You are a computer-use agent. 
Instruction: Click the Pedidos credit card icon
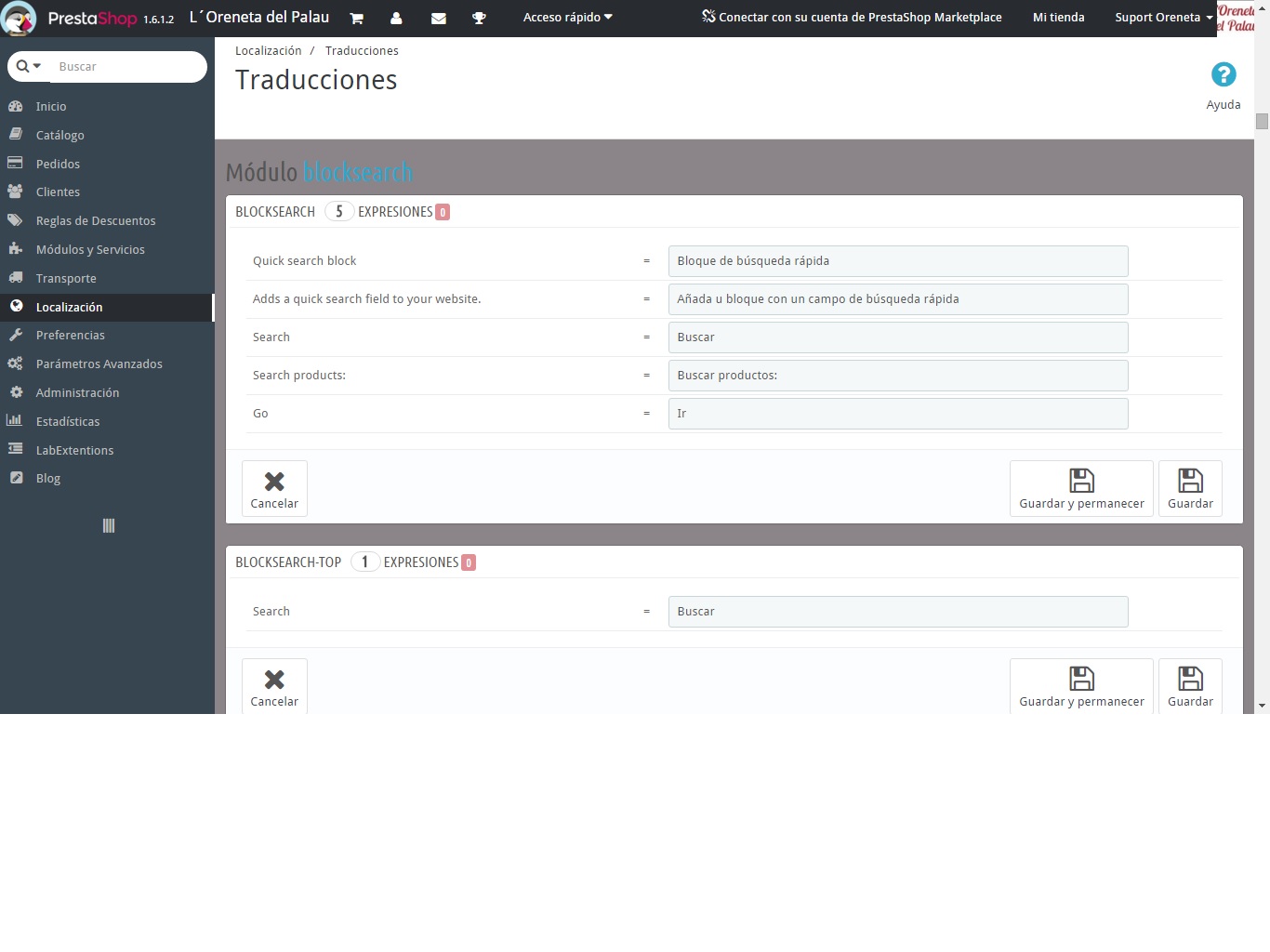(x=15, y=163)
